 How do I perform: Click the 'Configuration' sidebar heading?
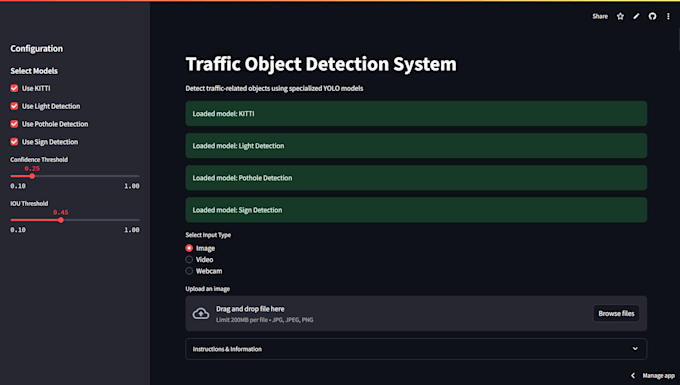(x=36, y=49)
